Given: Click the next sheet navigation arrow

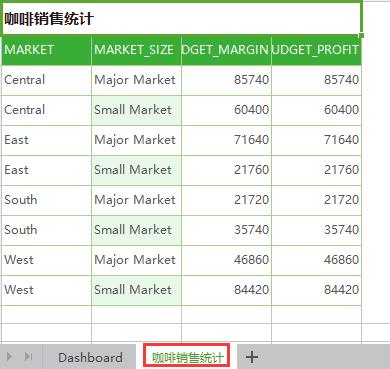Looking at the screenshot, I should point(9,357).
